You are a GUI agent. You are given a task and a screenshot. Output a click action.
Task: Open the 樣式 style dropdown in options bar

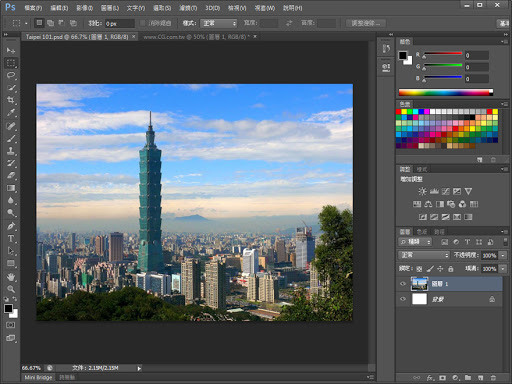[219, 23]
